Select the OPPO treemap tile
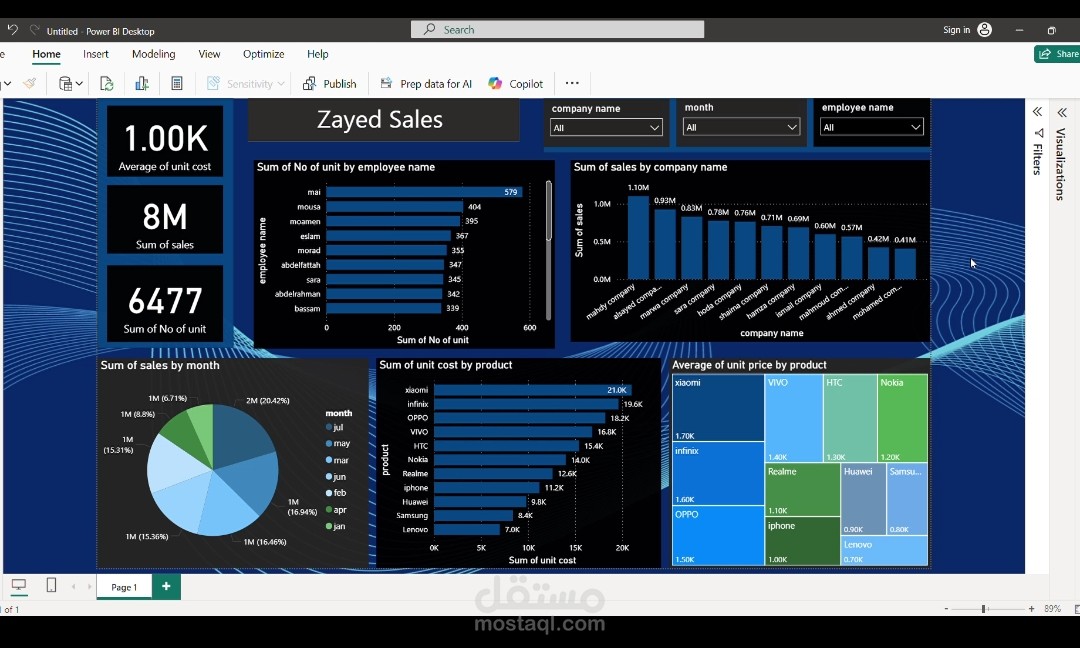 [718, 536]
